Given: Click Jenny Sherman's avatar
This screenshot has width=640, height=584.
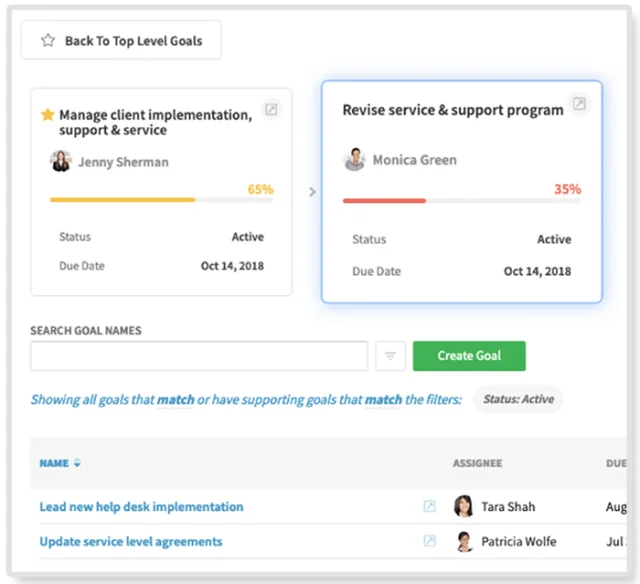Looking at the screenshot, I should tap(61, 161).
